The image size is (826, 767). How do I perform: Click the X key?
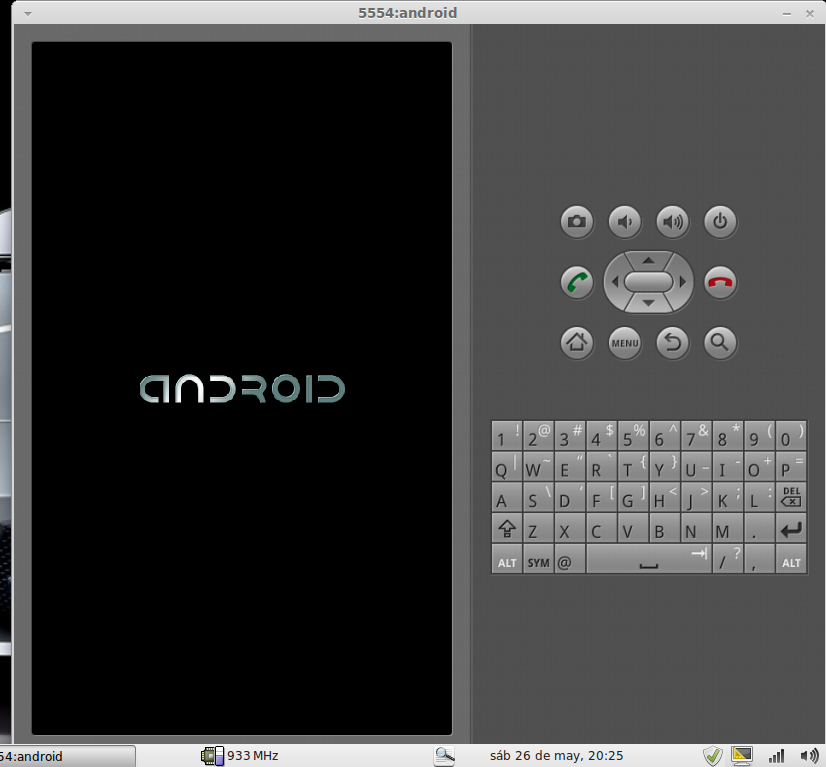click(570, 528)
